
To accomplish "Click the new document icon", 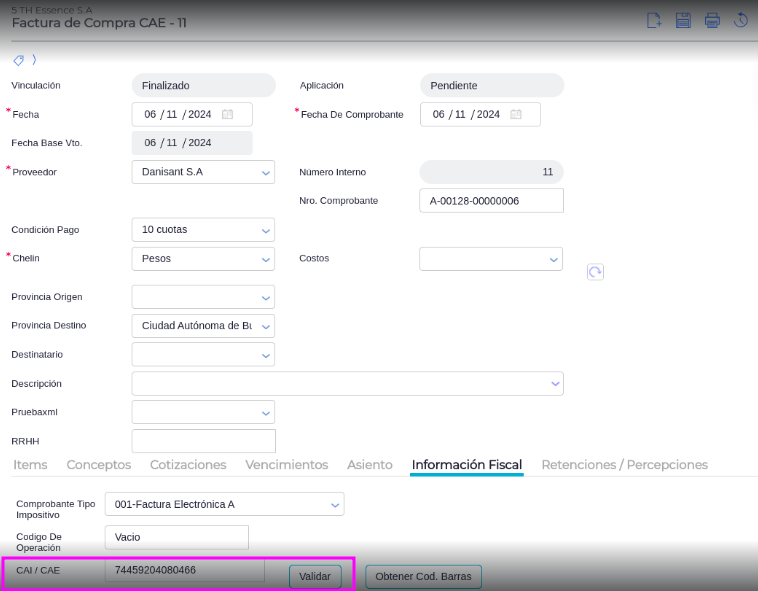I will [654, 20].
